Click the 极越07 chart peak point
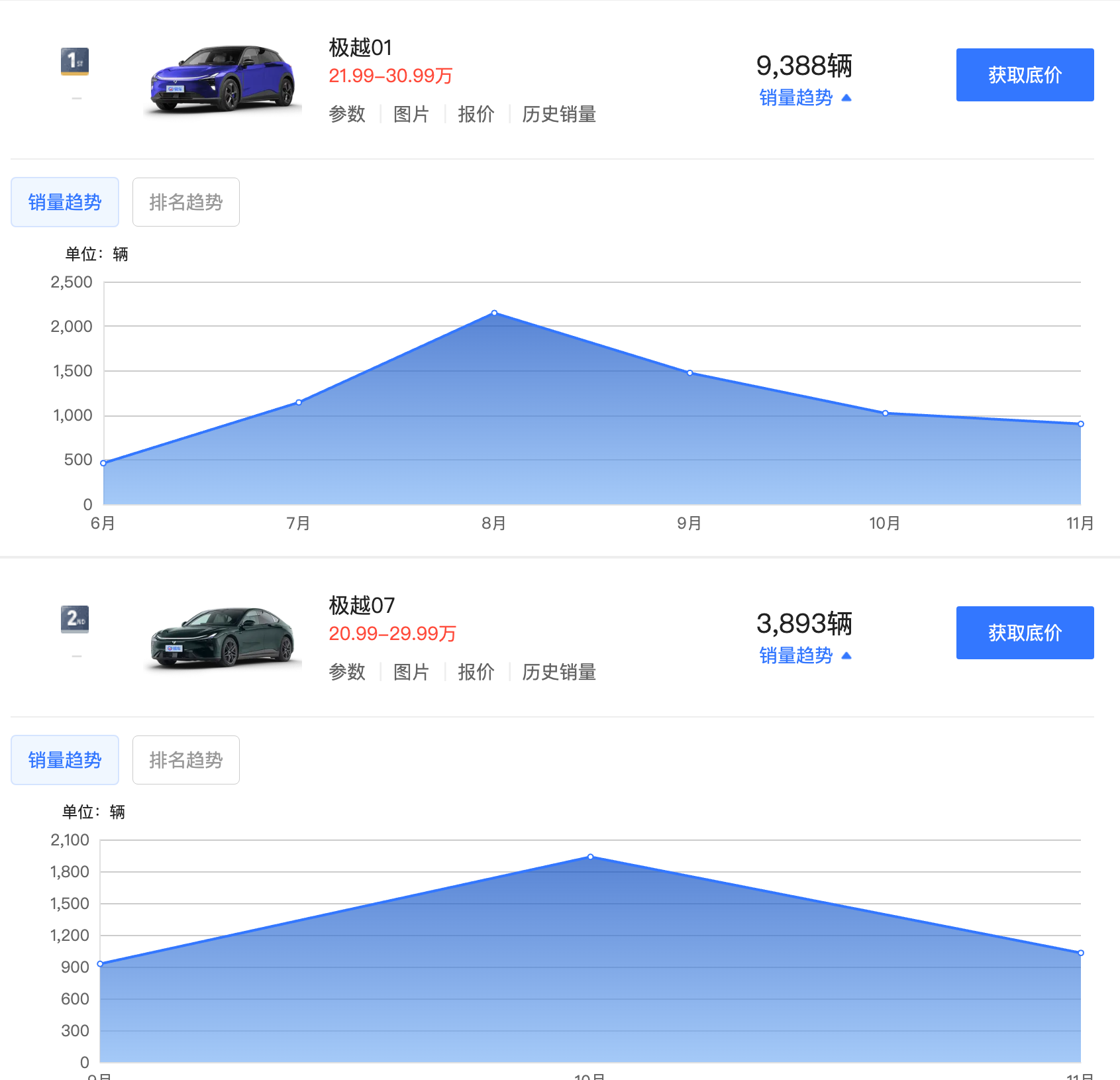The image size is (1120, 1080). point(590,857)
